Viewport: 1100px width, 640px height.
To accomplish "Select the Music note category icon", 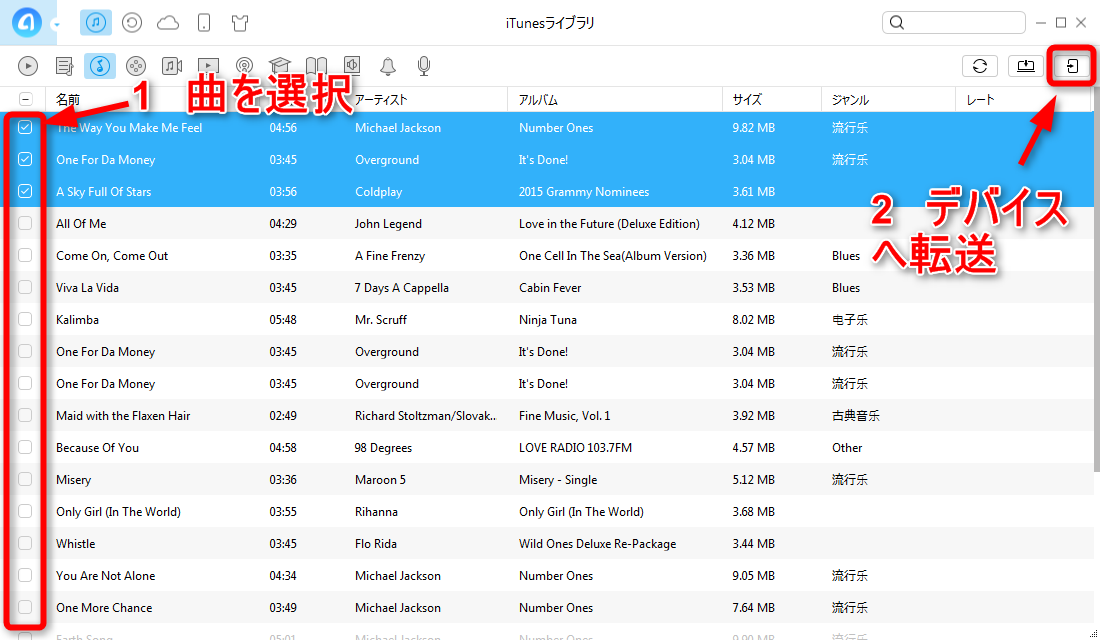I will click(x=100, y=66).
